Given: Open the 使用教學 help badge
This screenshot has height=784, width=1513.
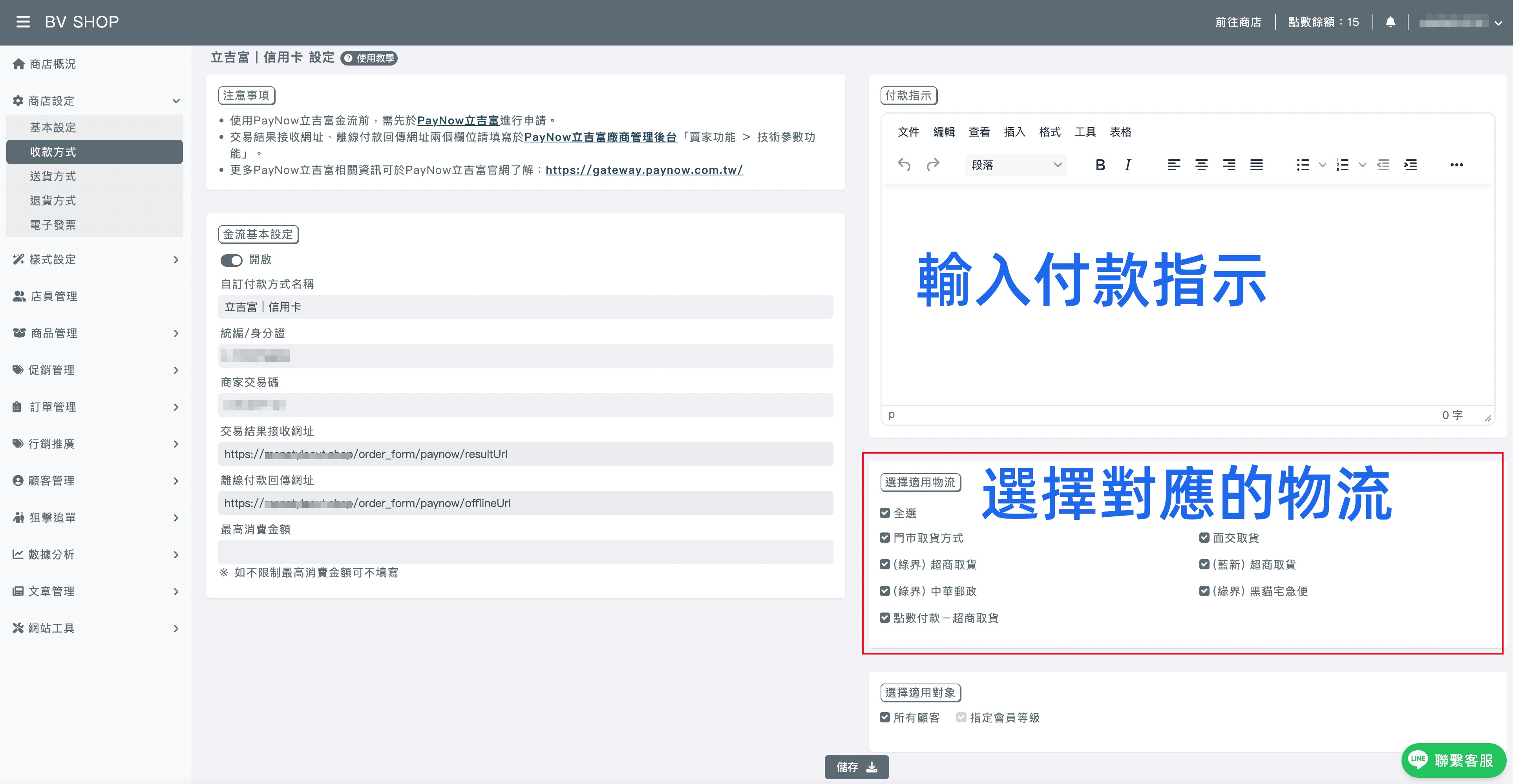Looking at the screenshot, I should coord(369,58).
